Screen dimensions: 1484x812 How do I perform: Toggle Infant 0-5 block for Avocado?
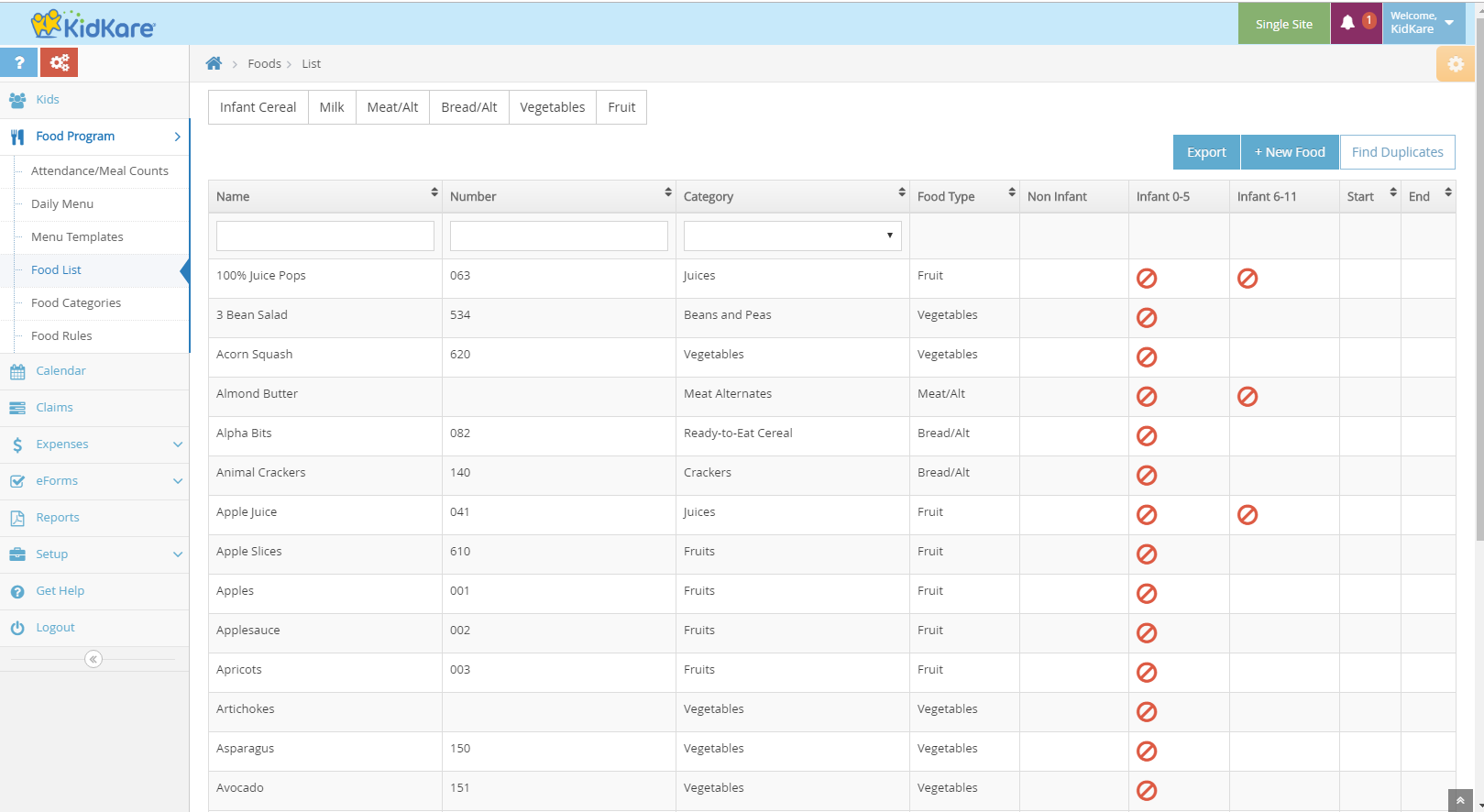[1147, 791]
